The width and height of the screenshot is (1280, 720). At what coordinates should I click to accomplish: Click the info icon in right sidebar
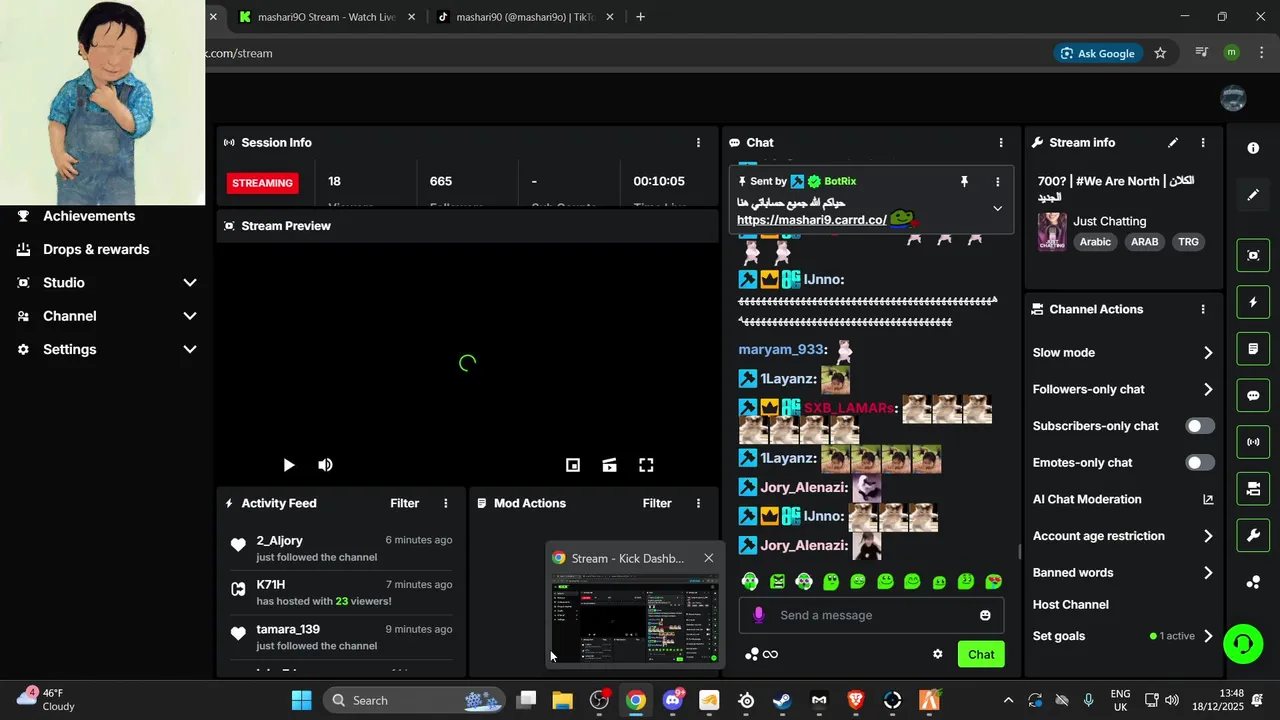(x=1253, y=148)
